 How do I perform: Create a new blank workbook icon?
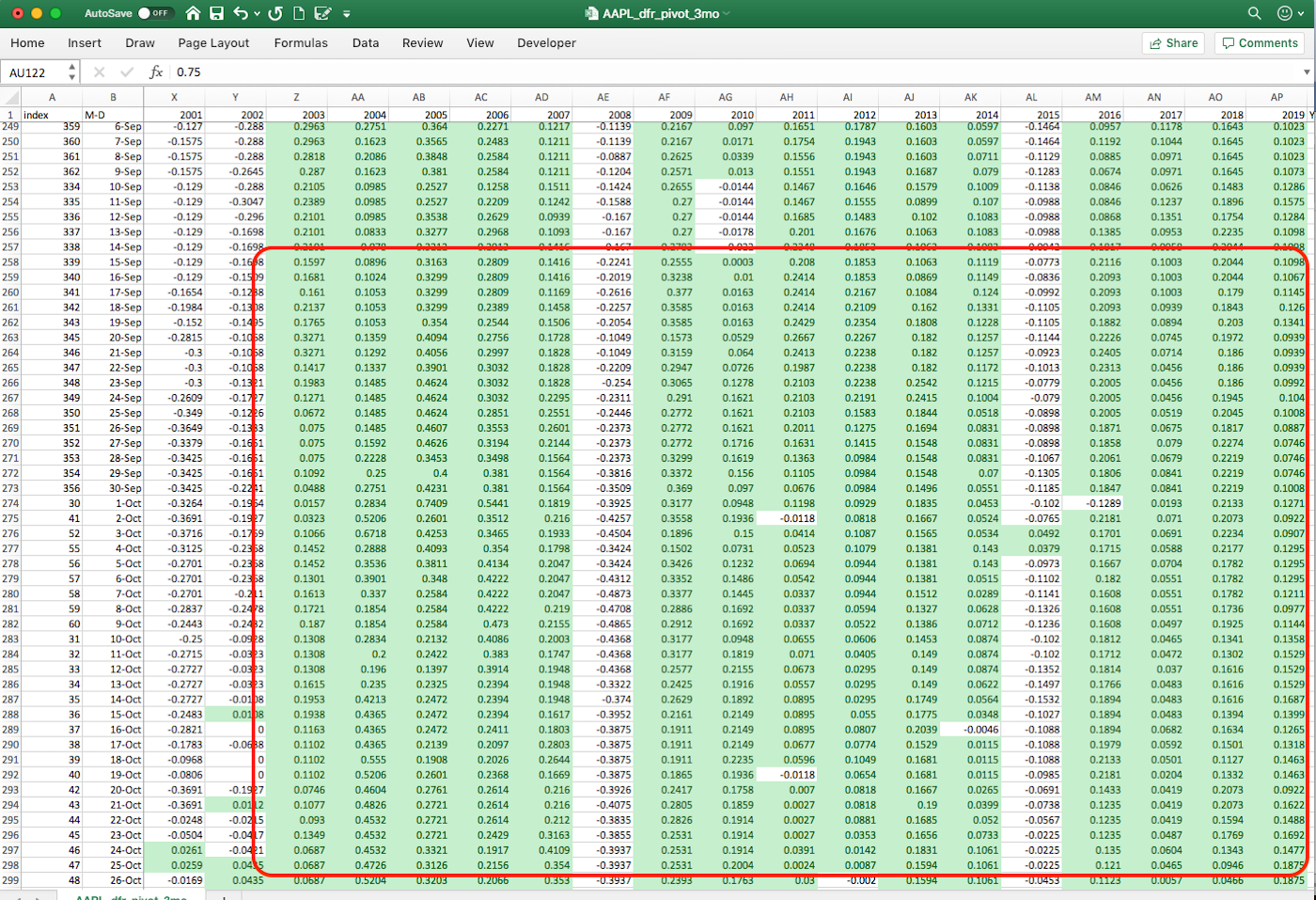(299, 13)
